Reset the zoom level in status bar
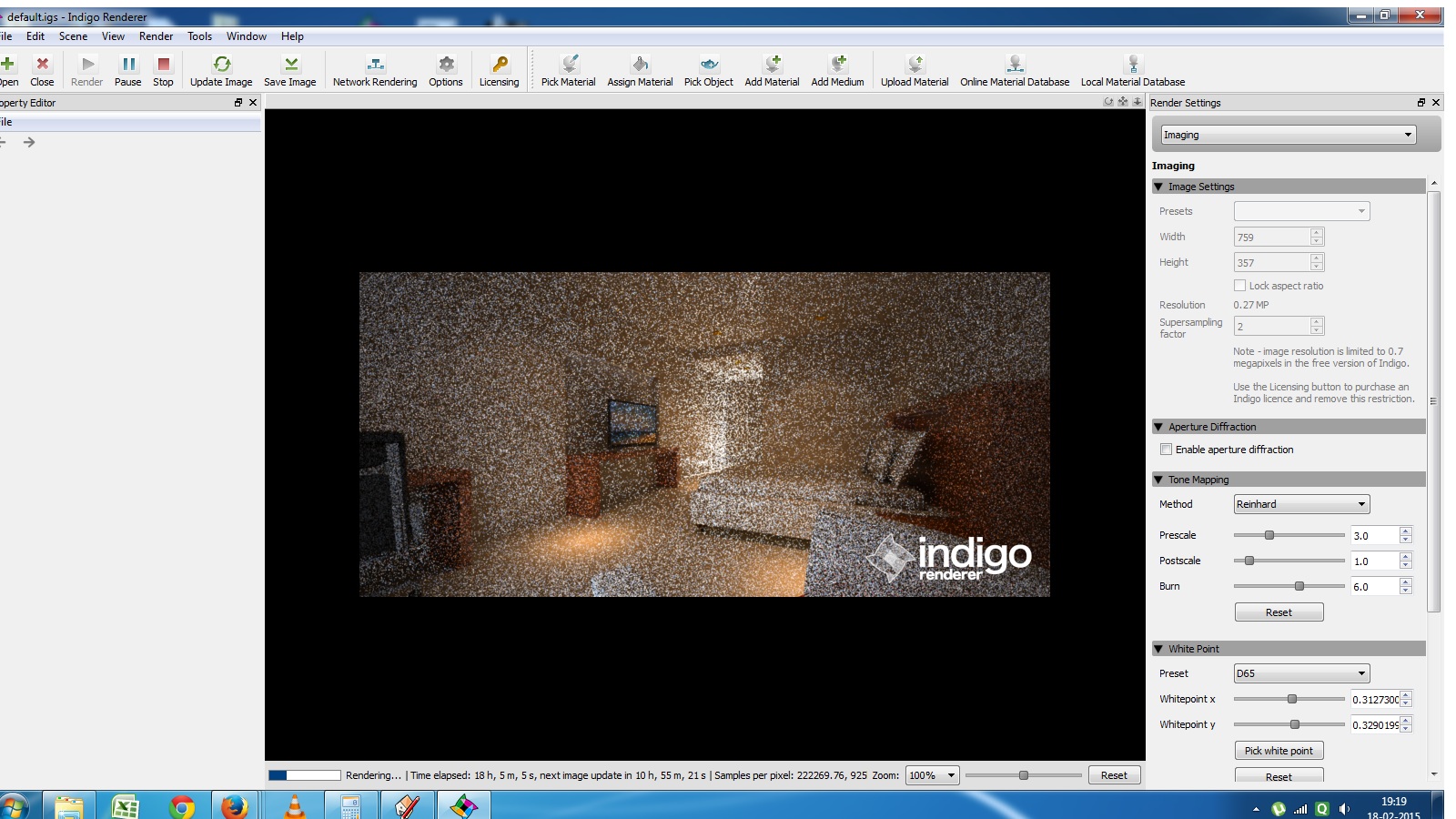The height and width of the screenshot is (819, 1456). (1114, 775)
